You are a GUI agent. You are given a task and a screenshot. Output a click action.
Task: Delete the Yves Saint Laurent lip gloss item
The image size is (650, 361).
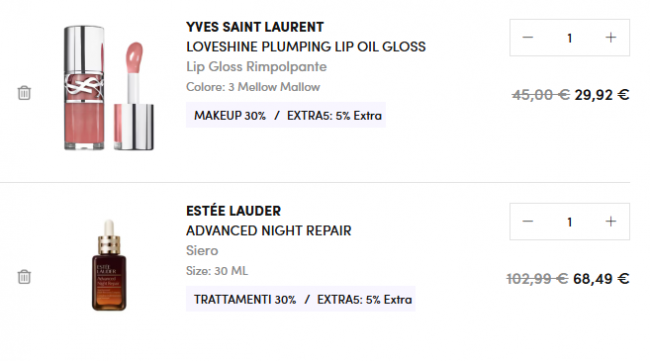[x=24, y=93]
